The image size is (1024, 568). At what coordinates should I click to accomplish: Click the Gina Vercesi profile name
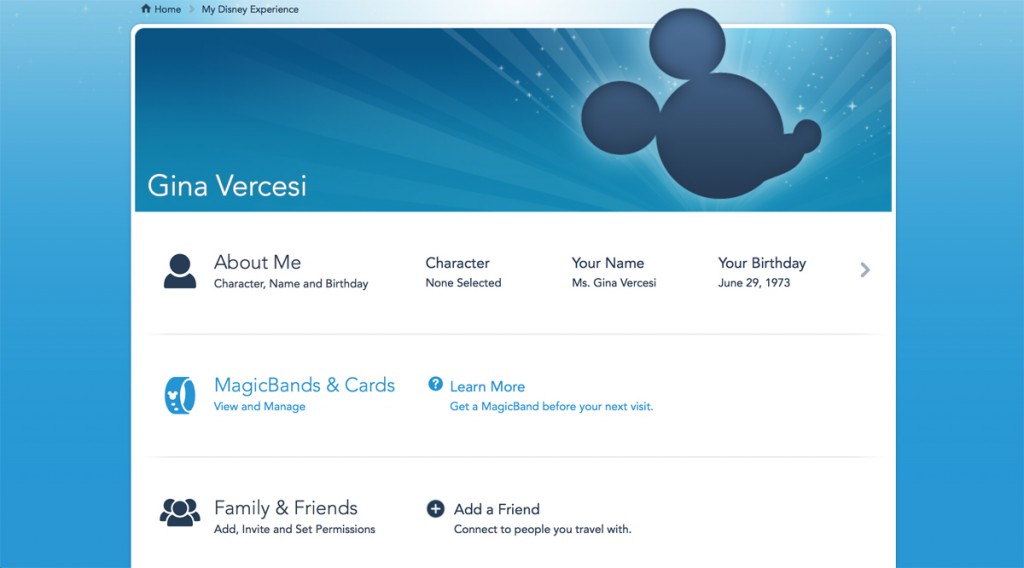tap(227, 185)
